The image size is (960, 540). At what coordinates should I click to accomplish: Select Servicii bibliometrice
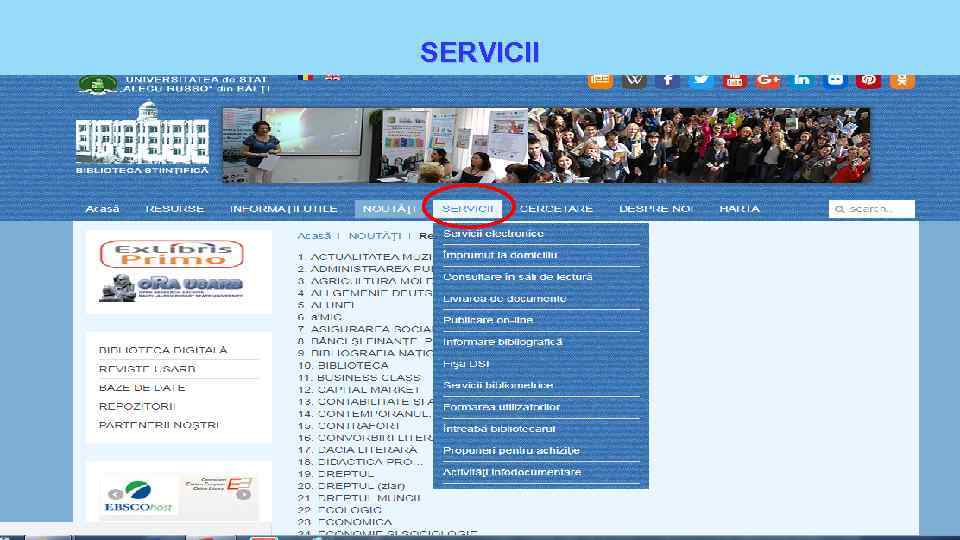click(498, 385)
